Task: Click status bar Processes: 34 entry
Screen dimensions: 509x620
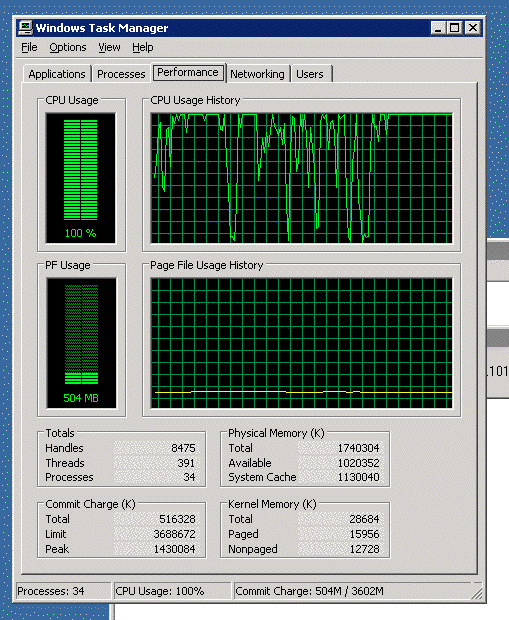Action: pos(63,591)
